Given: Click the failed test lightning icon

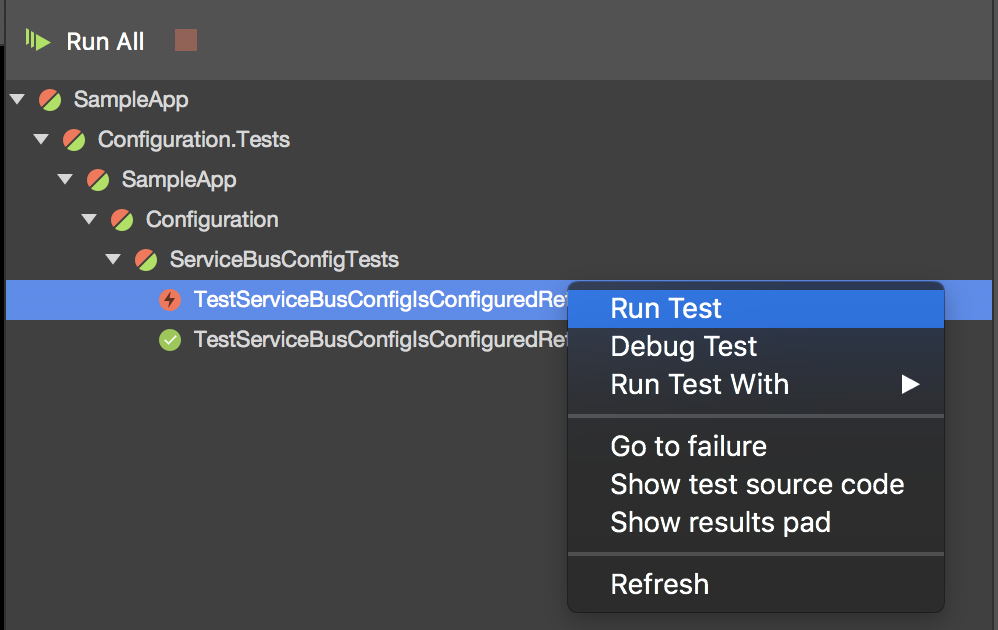Looking at the screenshot, I should pos(170,300).
